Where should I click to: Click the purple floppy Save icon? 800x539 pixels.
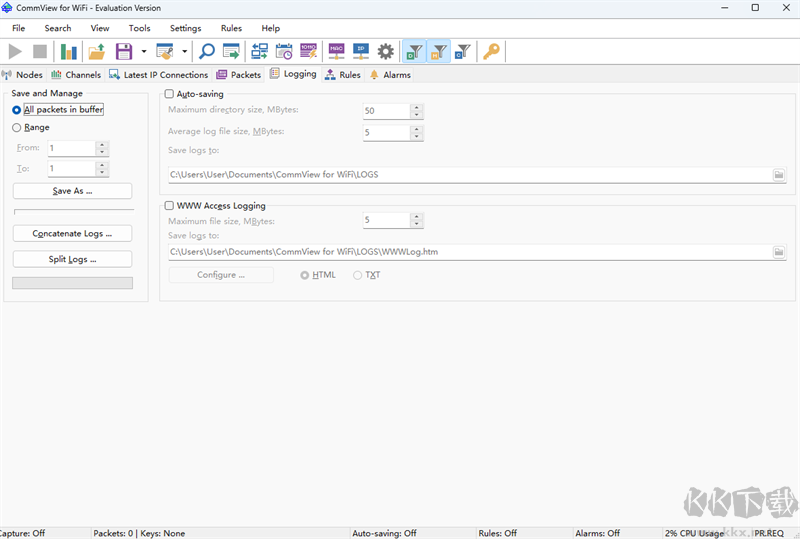[124, 52]
